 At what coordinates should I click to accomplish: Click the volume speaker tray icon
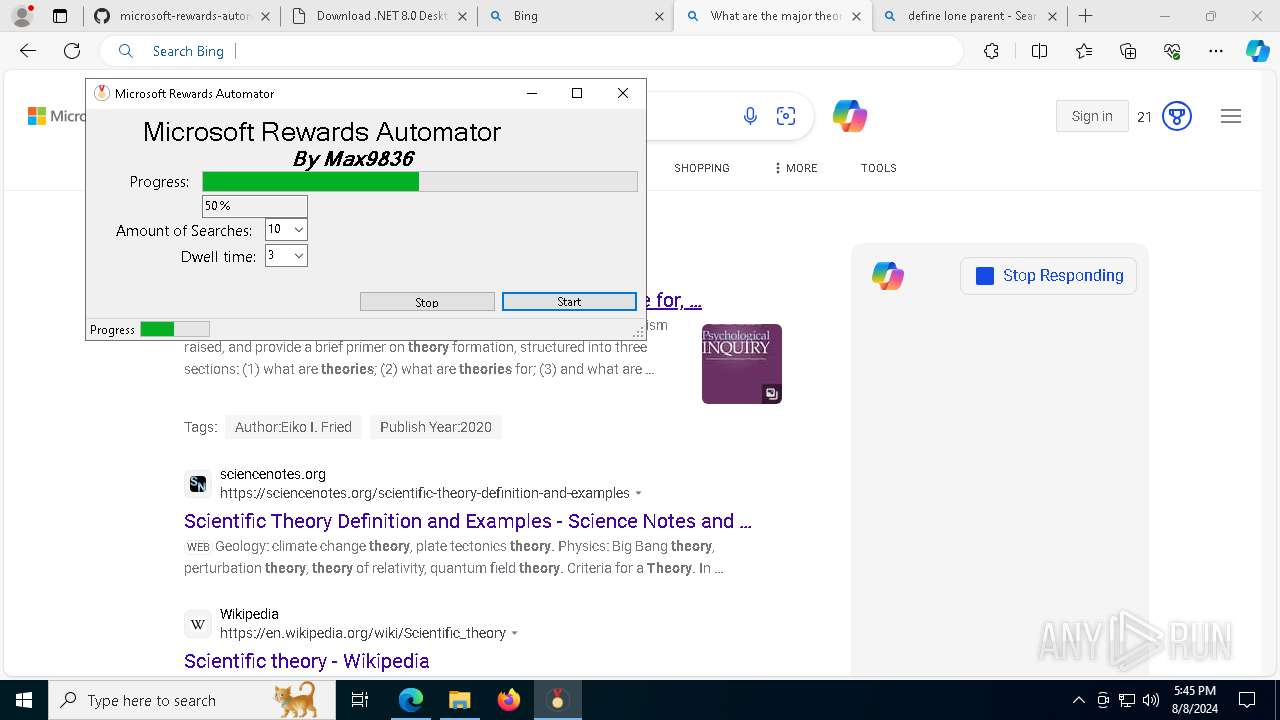point(1151,700)
